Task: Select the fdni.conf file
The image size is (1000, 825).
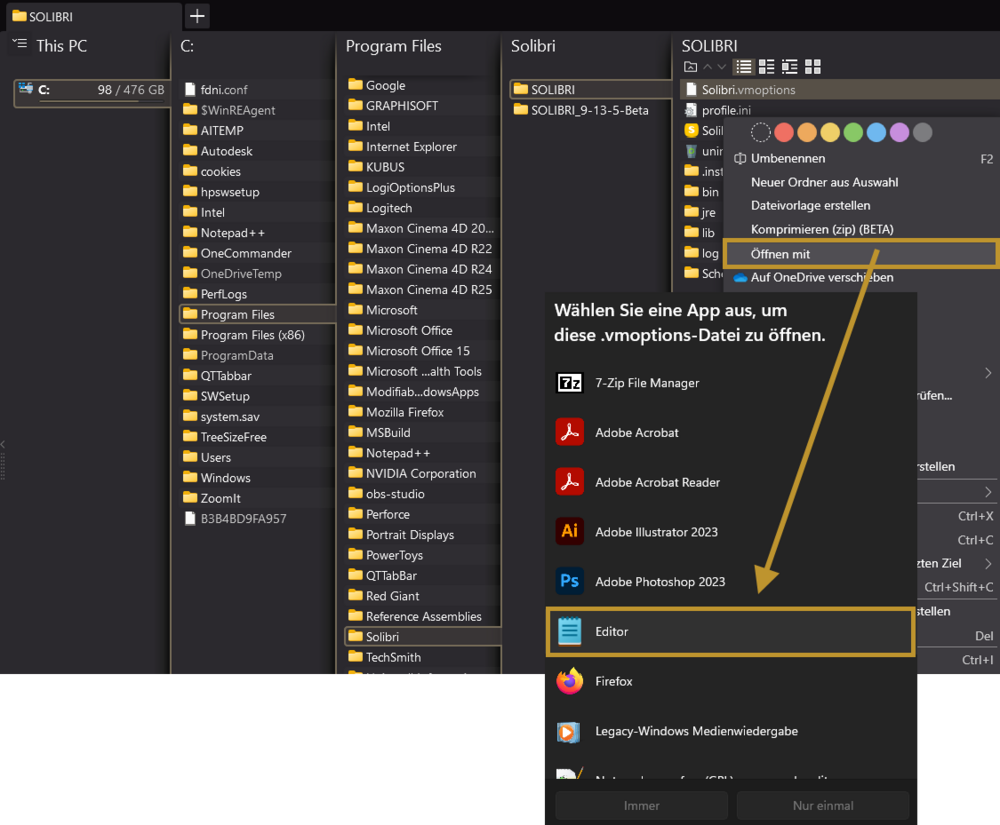Action: click(258, 89)
